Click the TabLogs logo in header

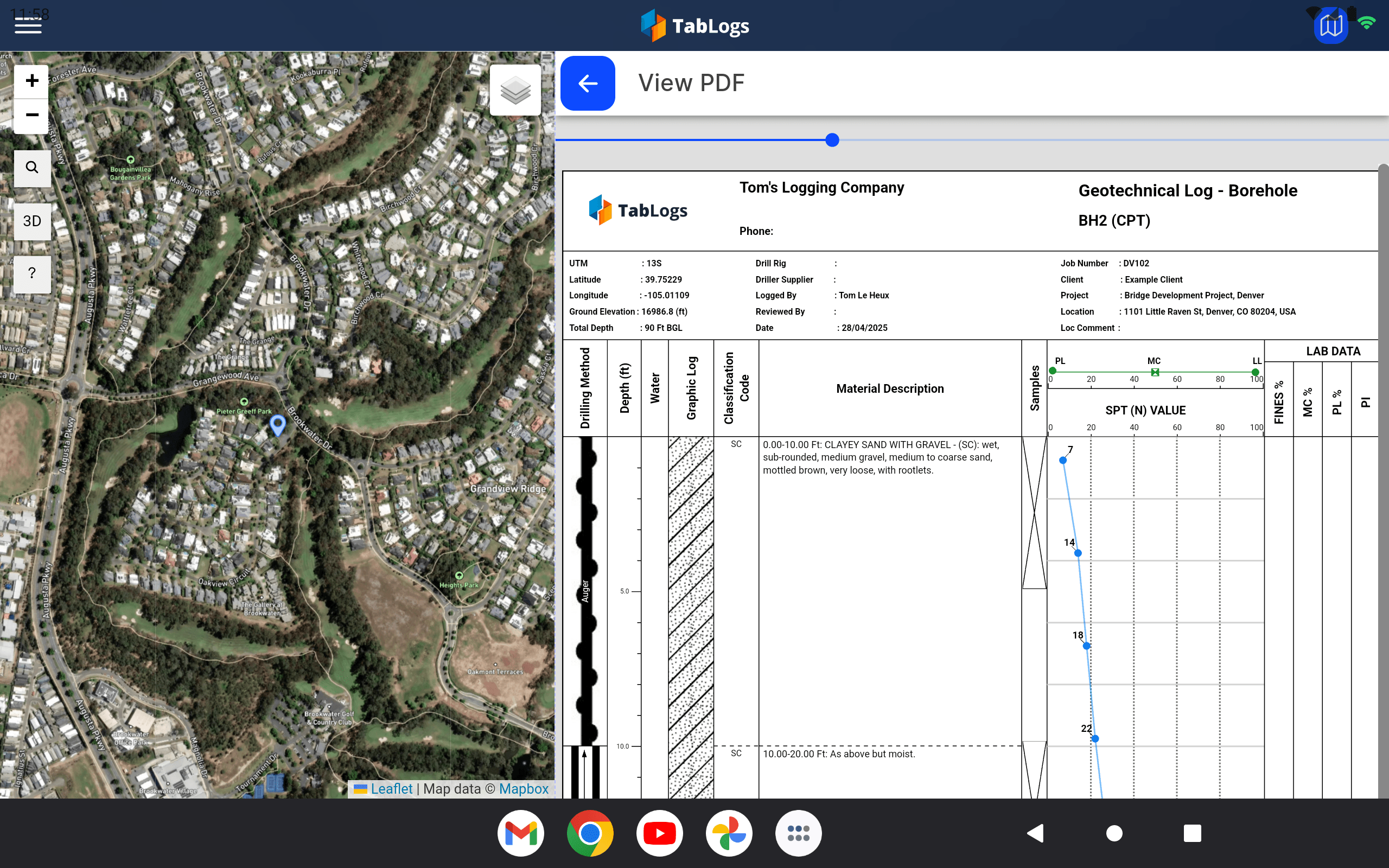[x=694, y=26]
